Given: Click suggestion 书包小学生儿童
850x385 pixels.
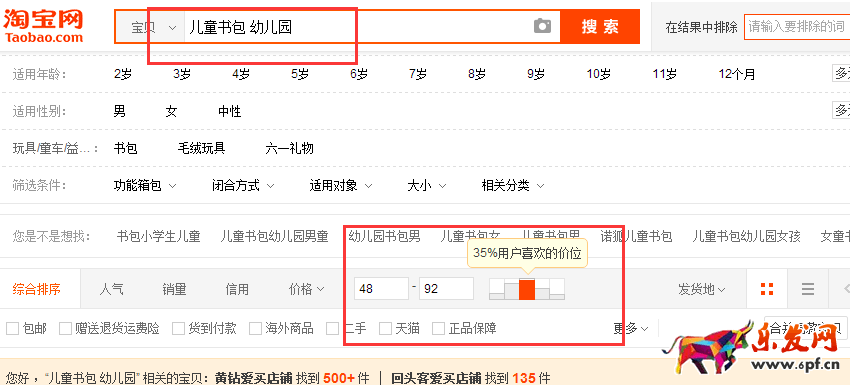Looking at the screenshot, I should [x=159, y=236].
